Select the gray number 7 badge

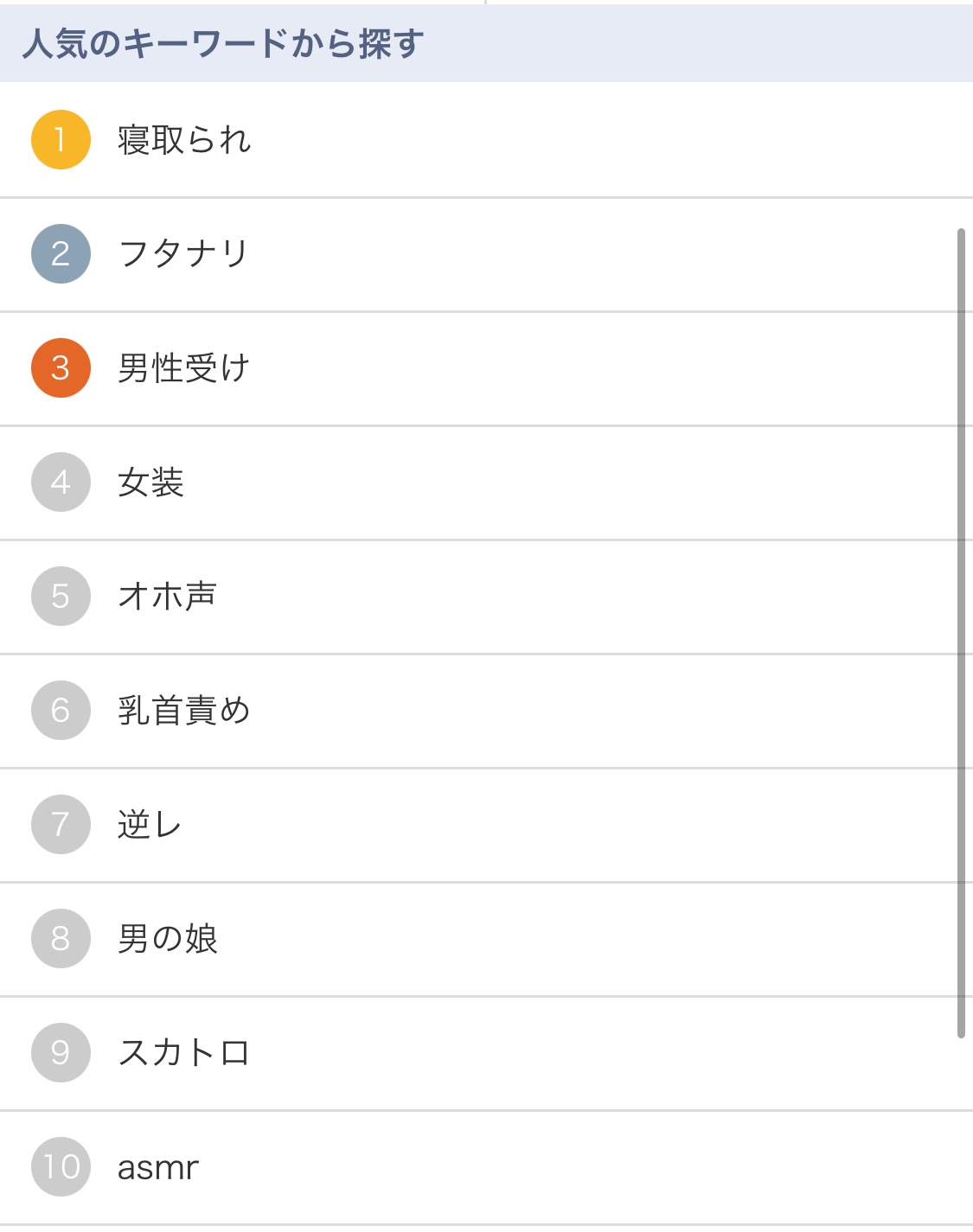[x=61, y=825]
